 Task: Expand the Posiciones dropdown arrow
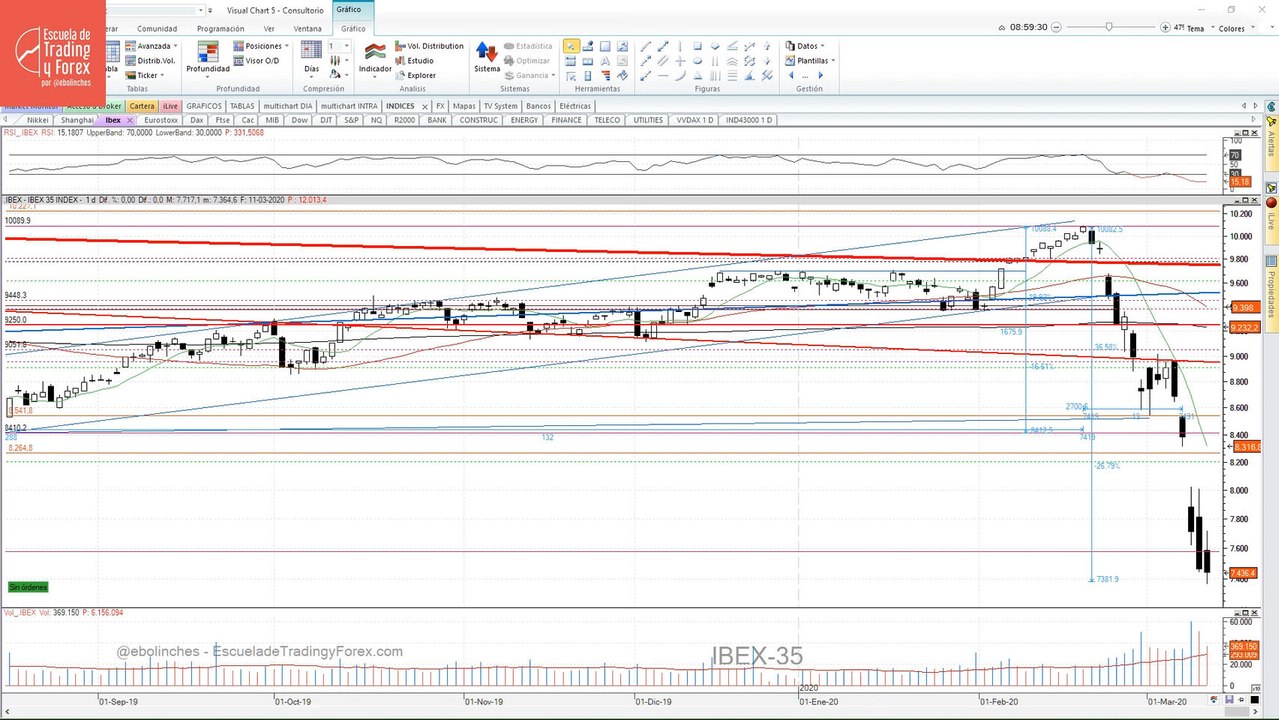[x=287, y=46]
